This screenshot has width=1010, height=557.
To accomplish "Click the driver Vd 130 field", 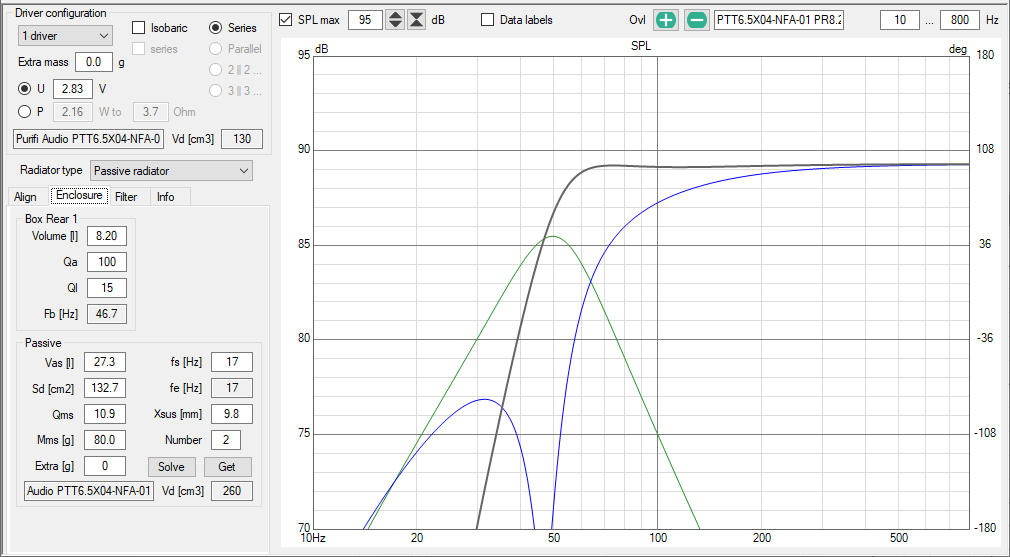I will pyautogui.click(x=242, y=138).
